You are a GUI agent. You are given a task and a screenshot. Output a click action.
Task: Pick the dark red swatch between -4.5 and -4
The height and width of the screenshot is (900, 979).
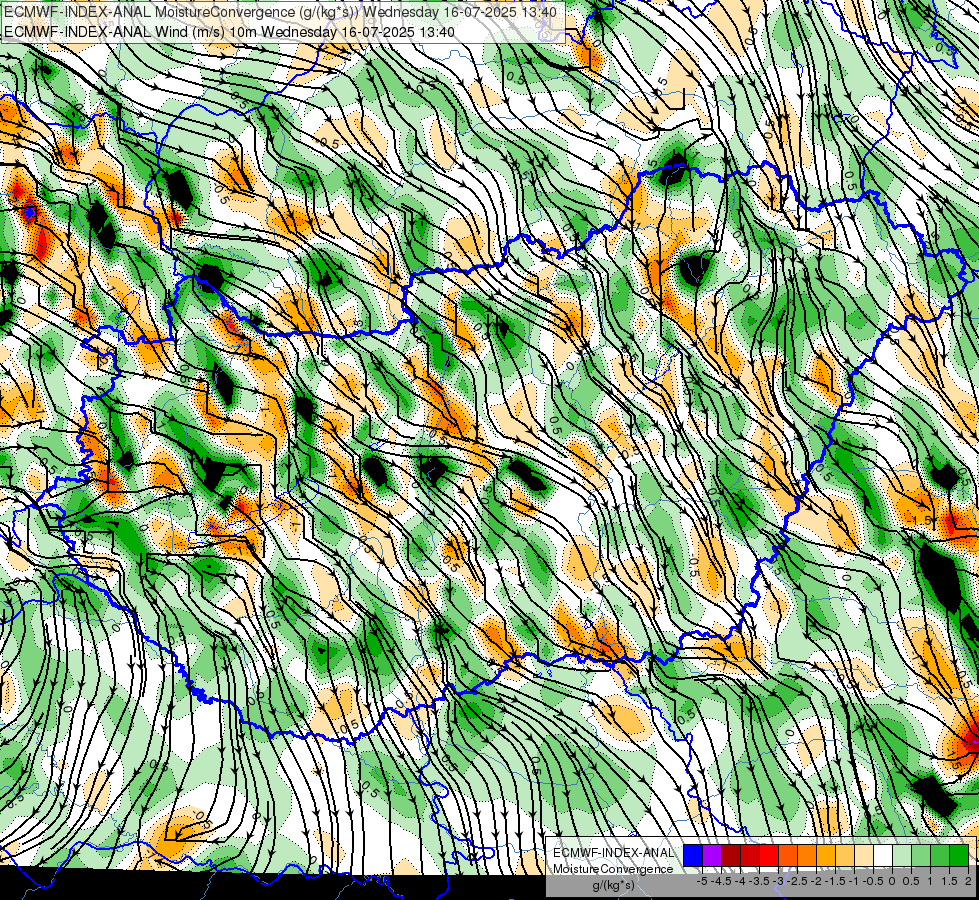pyautogui.click(x=731, y=856)
